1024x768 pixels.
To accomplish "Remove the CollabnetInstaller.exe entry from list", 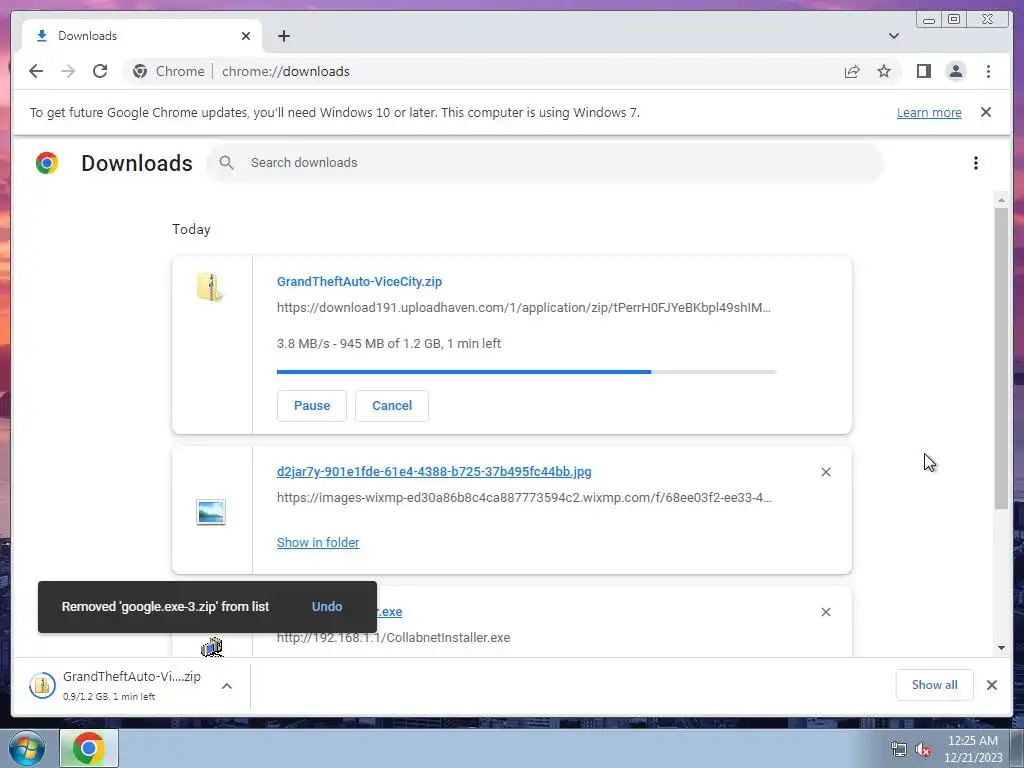I will point(826,612).
